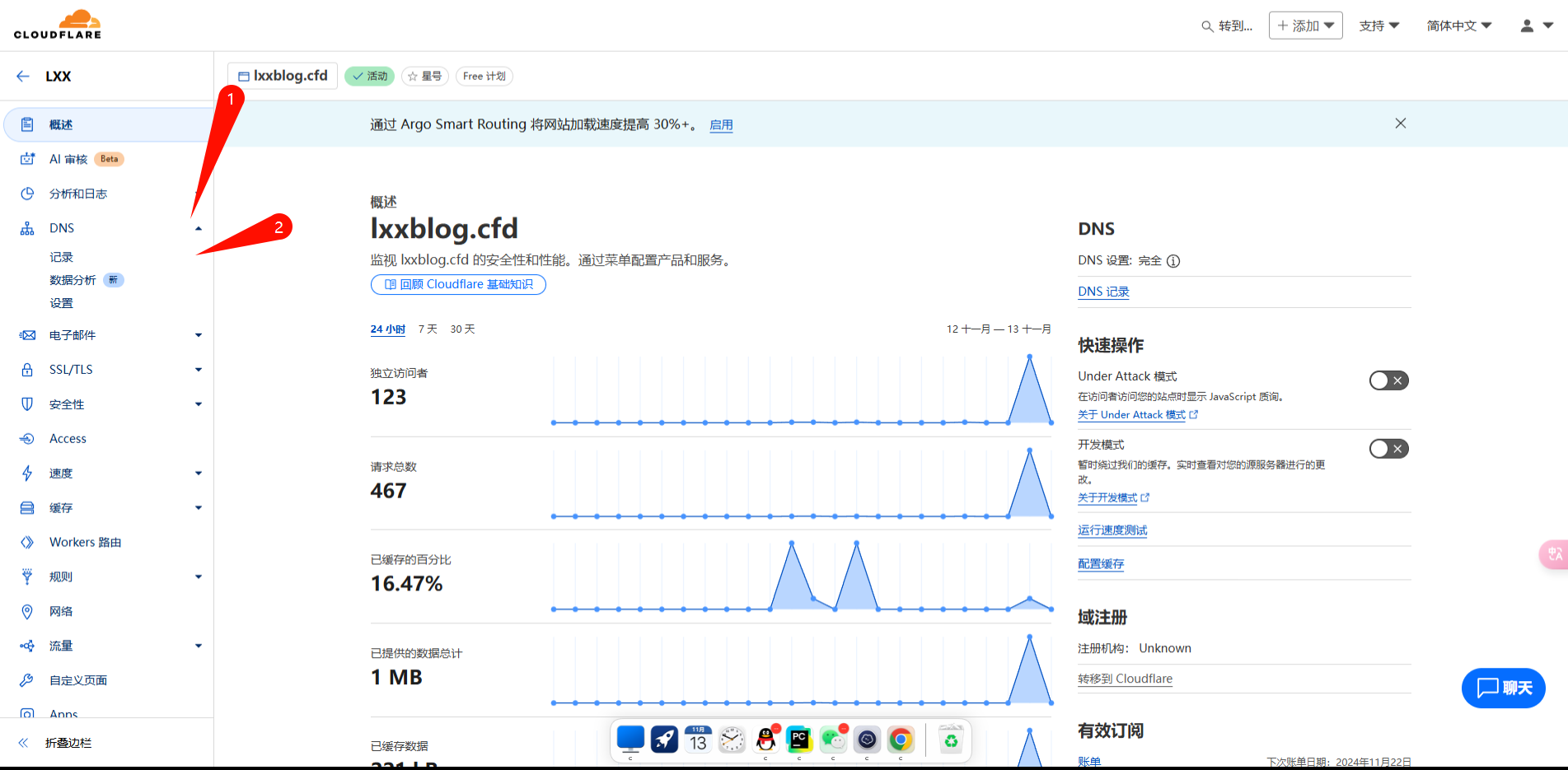Open the 添加 dropdown button
The width and height of the screenshot is (1568, 770).
click(1305, 26)
